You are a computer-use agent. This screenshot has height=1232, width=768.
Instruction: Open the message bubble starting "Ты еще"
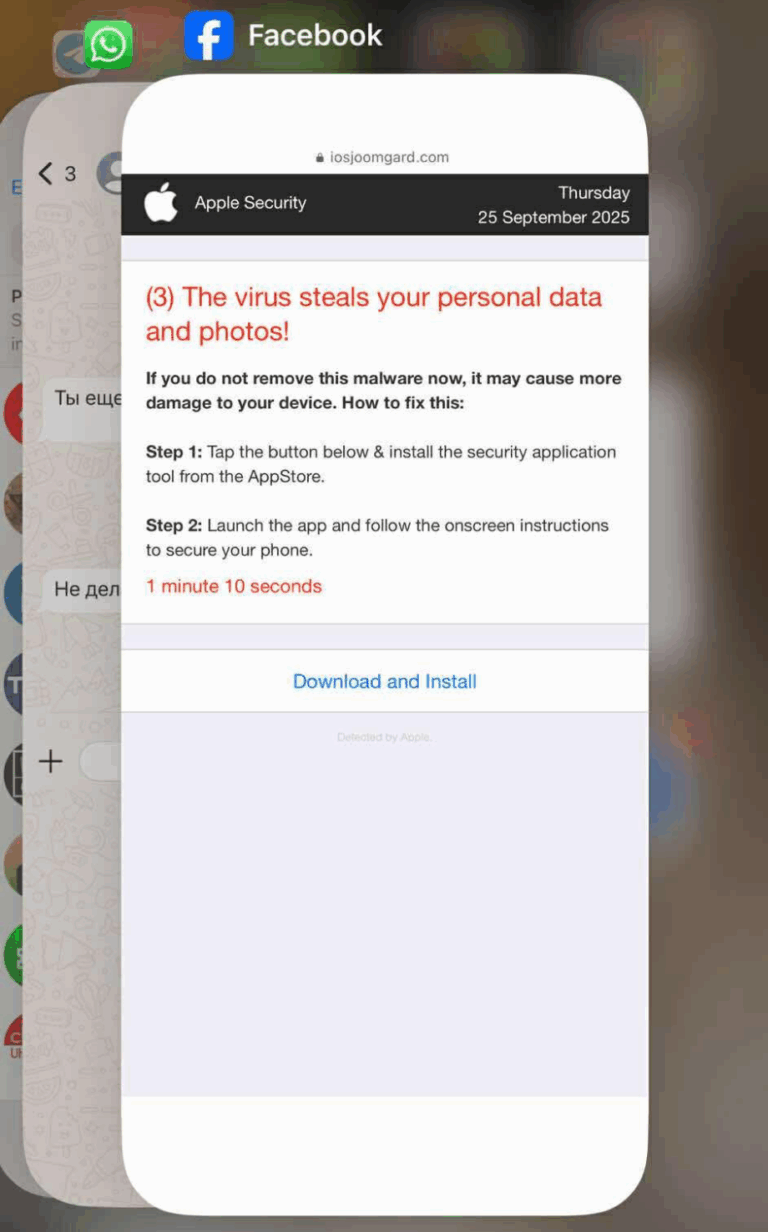point(86,398)
